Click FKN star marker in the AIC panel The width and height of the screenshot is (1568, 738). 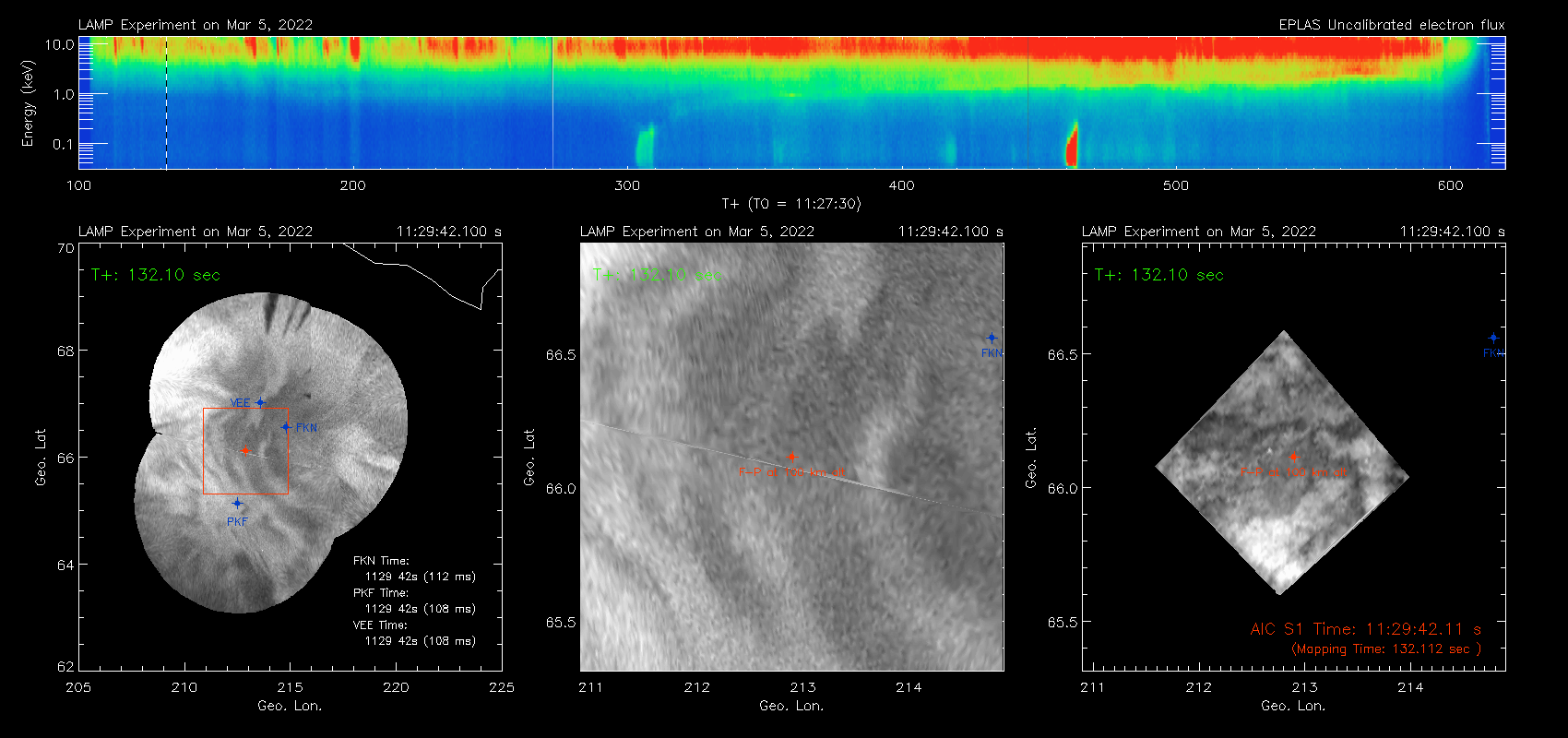(1493, 338)
